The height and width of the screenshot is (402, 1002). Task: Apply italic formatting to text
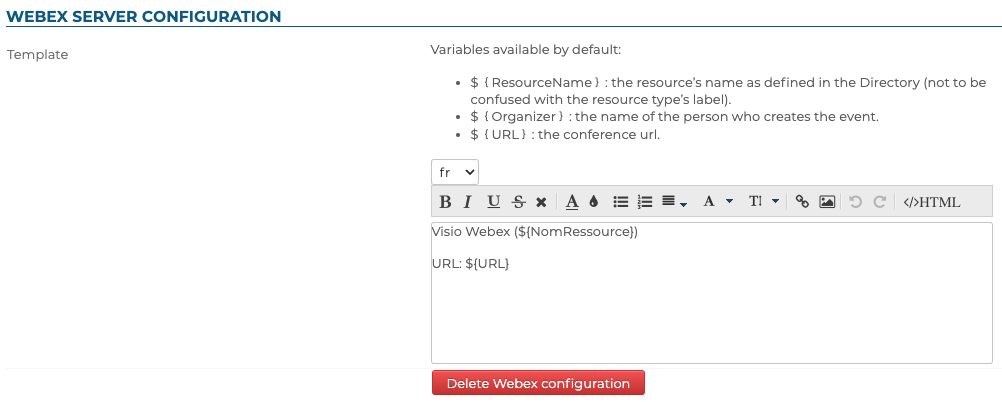point(467,202)
